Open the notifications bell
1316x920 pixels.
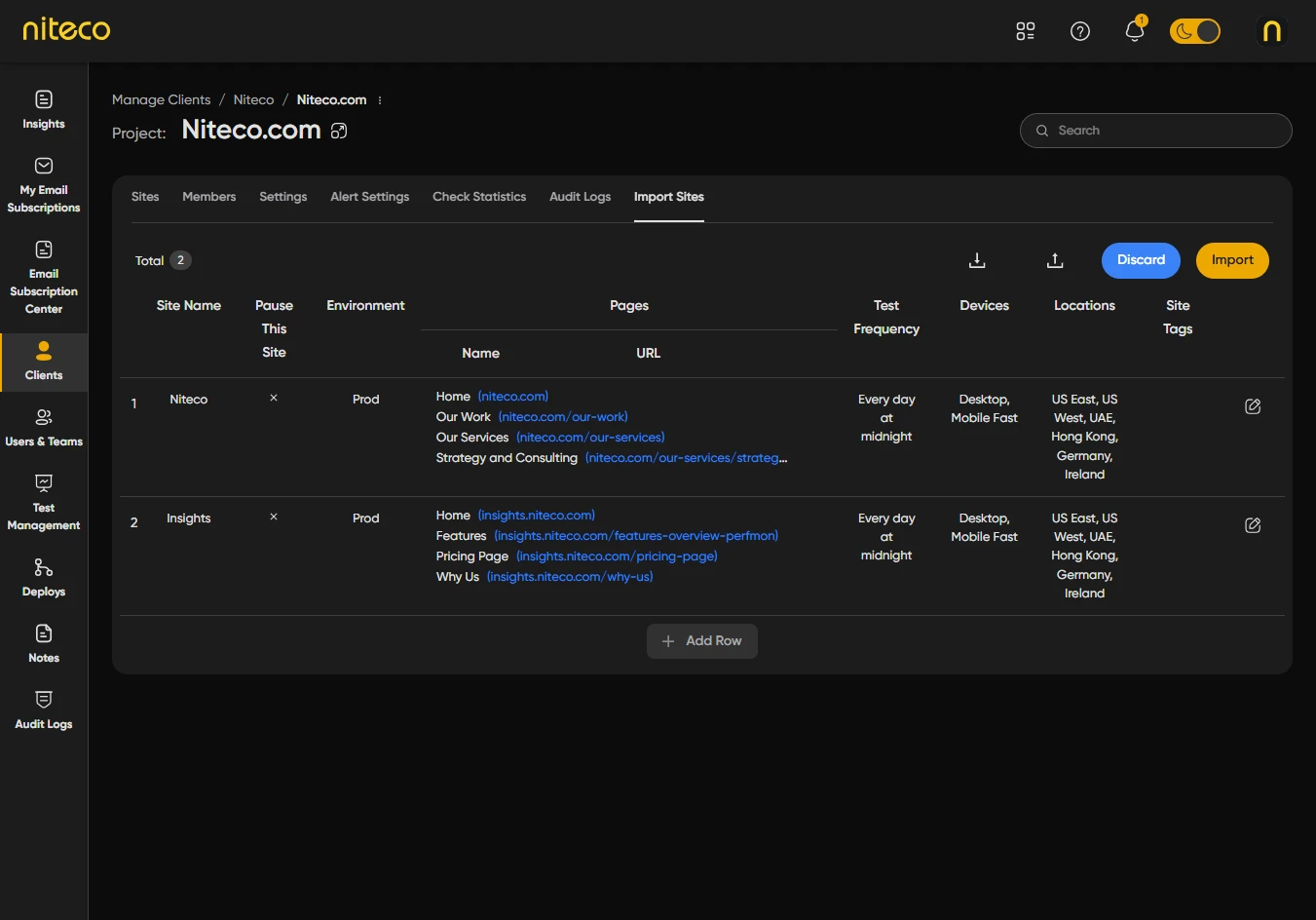click(1134, 31)
